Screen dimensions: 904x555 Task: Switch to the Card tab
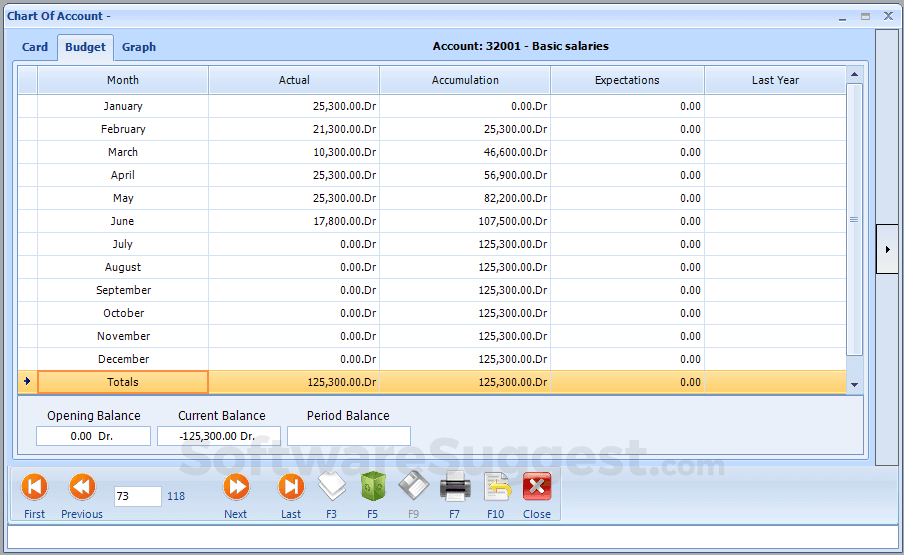coord(35,47)
